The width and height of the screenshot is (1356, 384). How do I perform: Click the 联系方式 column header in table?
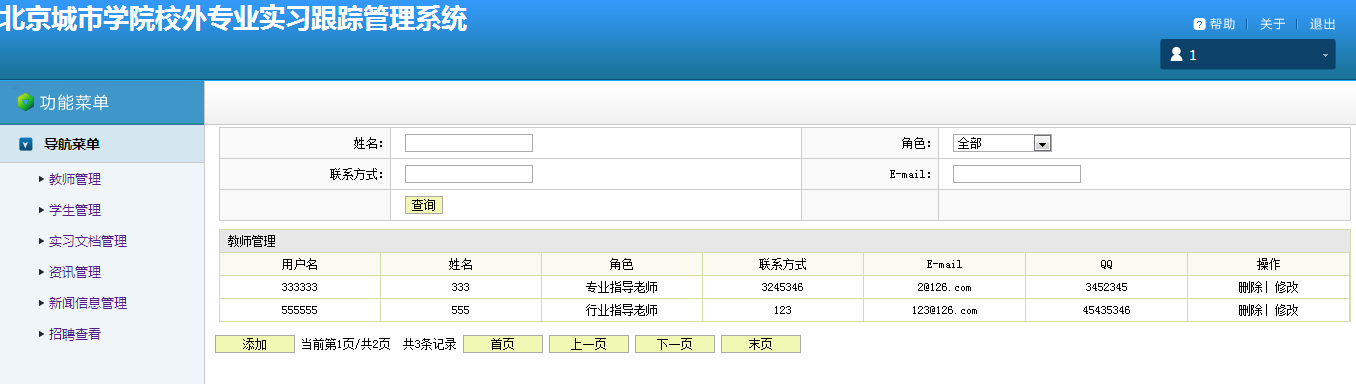pyautogui.click(x=783, y=264)
